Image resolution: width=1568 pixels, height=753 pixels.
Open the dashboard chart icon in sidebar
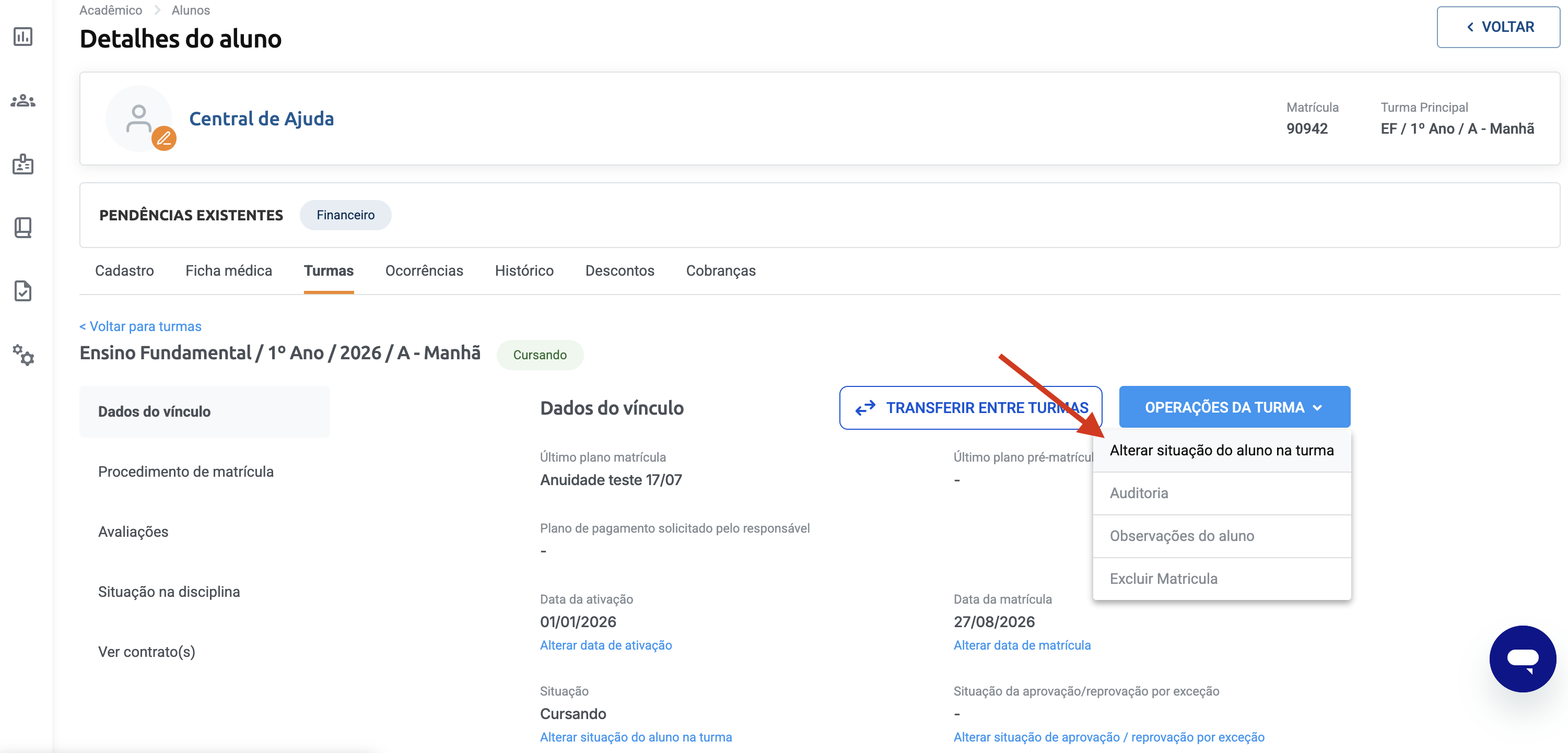[23, 37]
